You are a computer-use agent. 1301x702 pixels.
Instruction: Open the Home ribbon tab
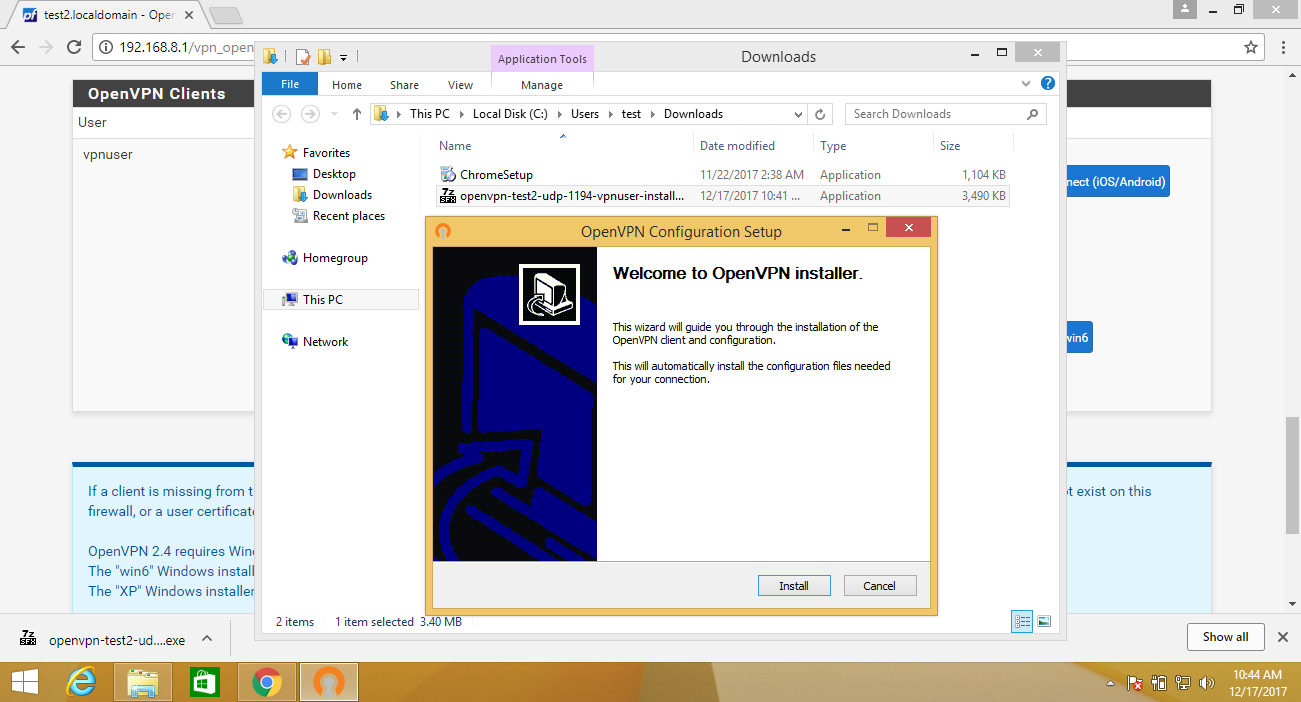tap(347, 85)
